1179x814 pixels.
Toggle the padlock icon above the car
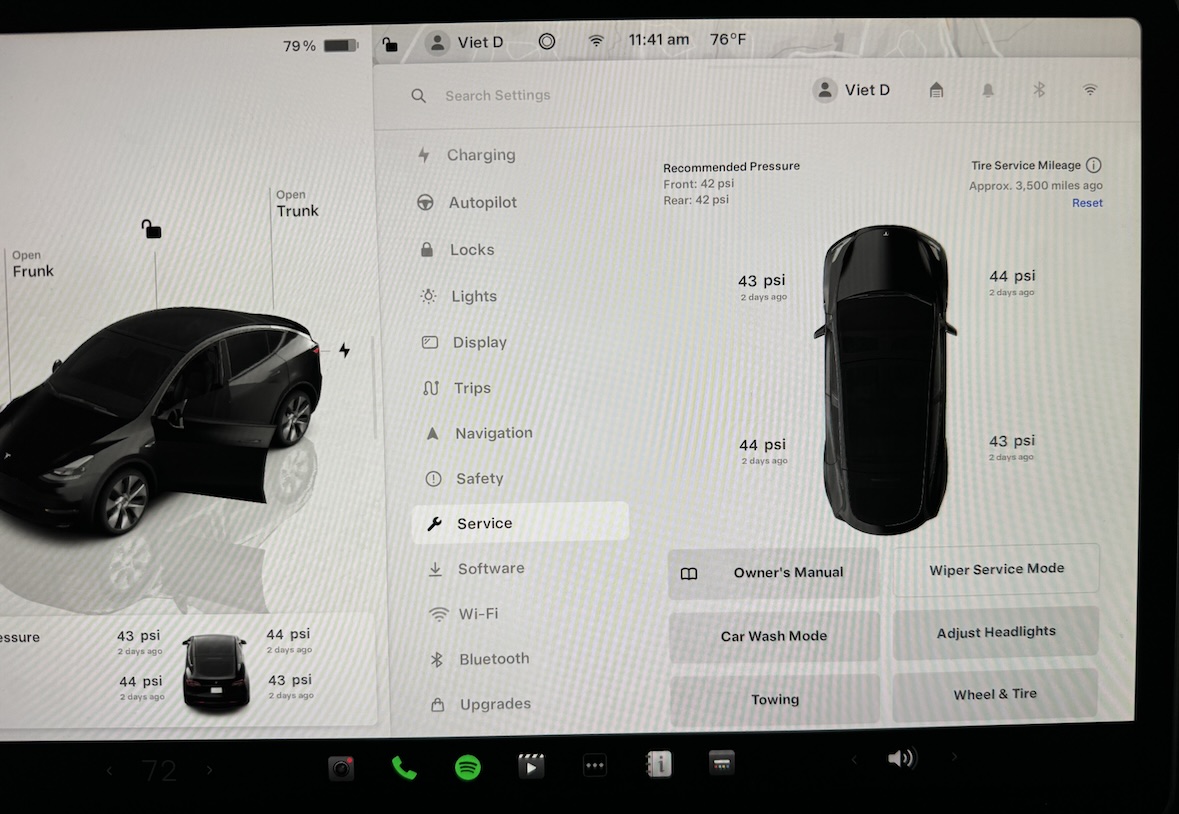[x=151, y=229]
